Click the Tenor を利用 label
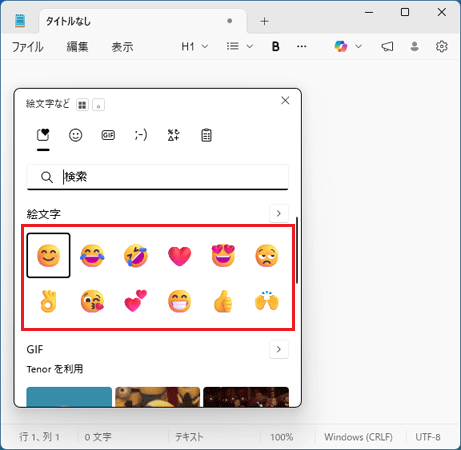Image resolution: width=461 pixels, height=450 pixels. point(55,369)
